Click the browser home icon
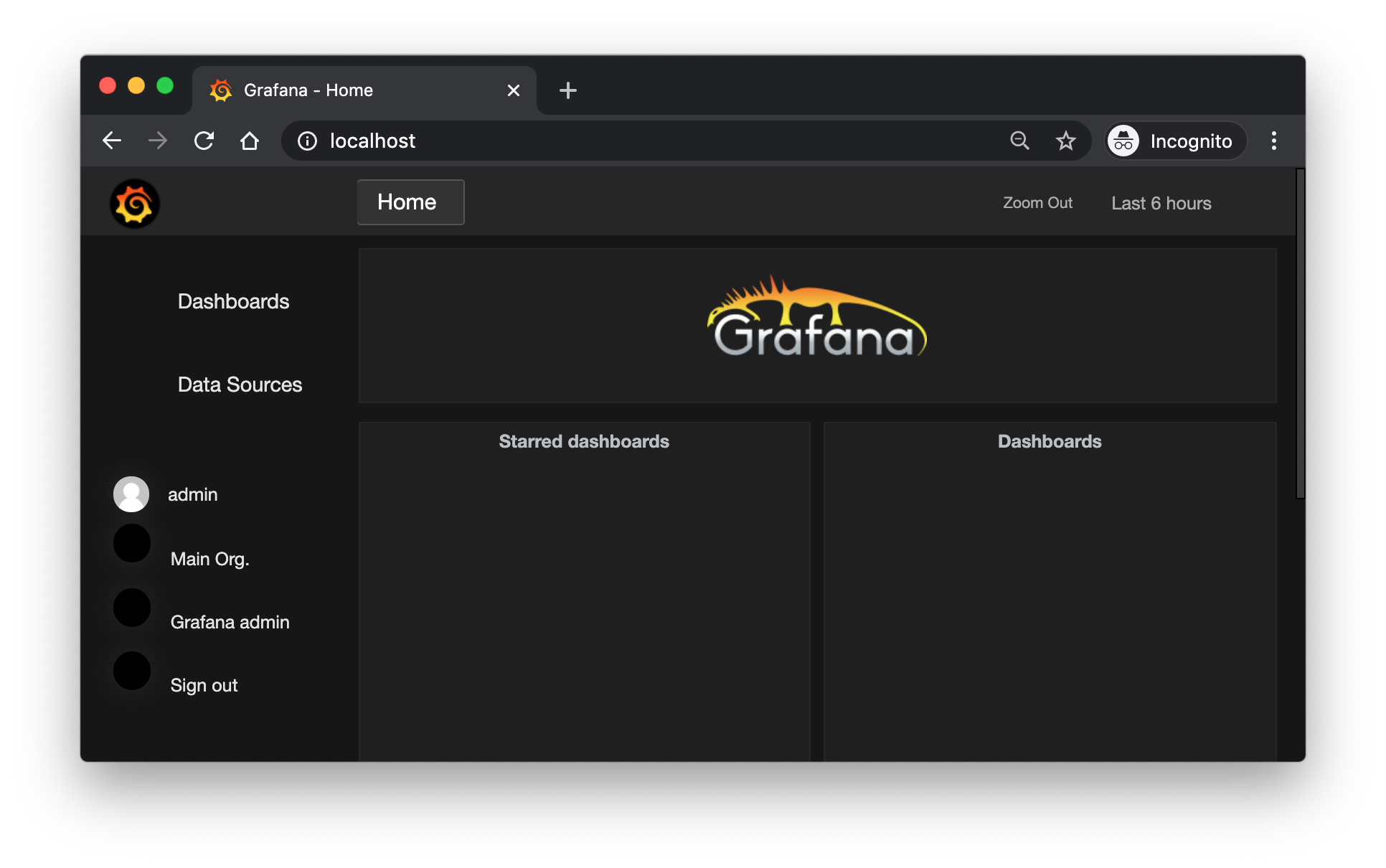Viewport: 1386px width, 868px height. 250,141
